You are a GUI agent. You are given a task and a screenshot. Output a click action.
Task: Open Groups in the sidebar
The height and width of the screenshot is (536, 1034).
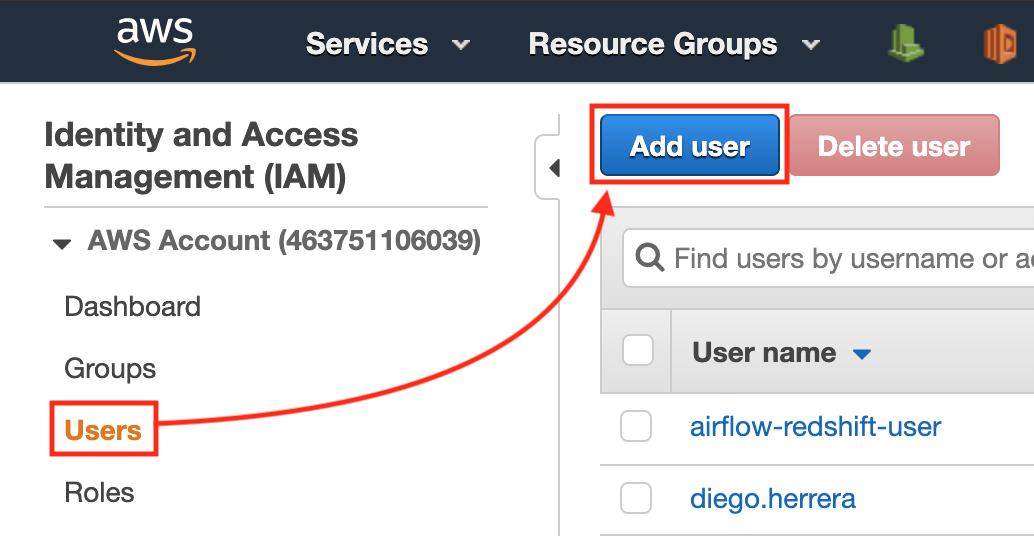110,369
